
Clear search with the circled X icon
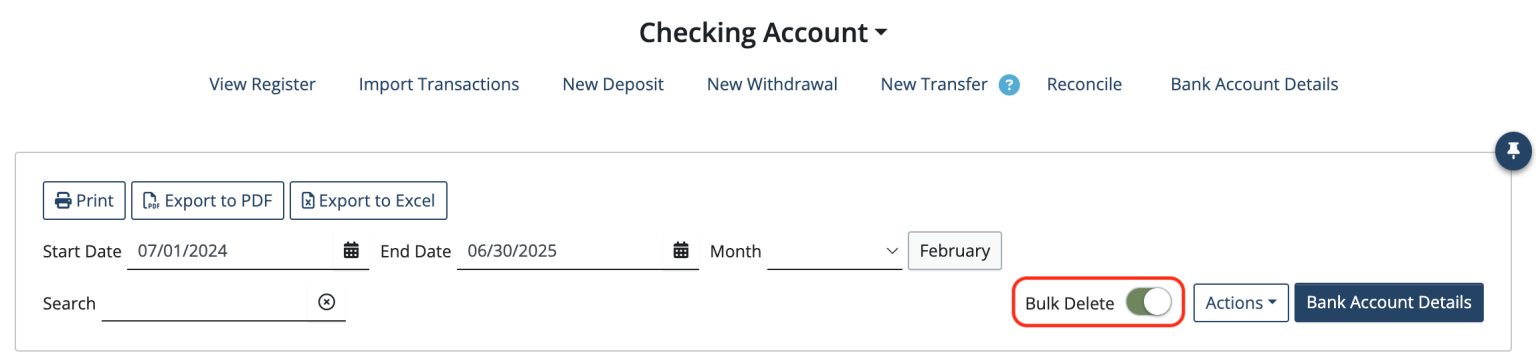327,302
